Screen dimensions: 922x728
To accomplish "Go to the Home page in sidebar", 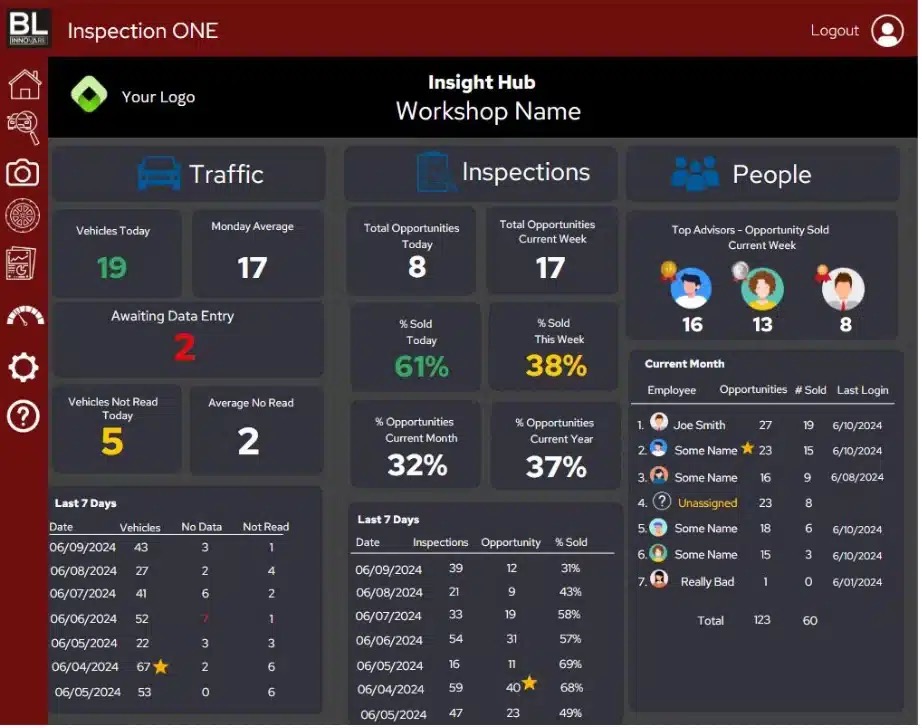I will [24, 84].
